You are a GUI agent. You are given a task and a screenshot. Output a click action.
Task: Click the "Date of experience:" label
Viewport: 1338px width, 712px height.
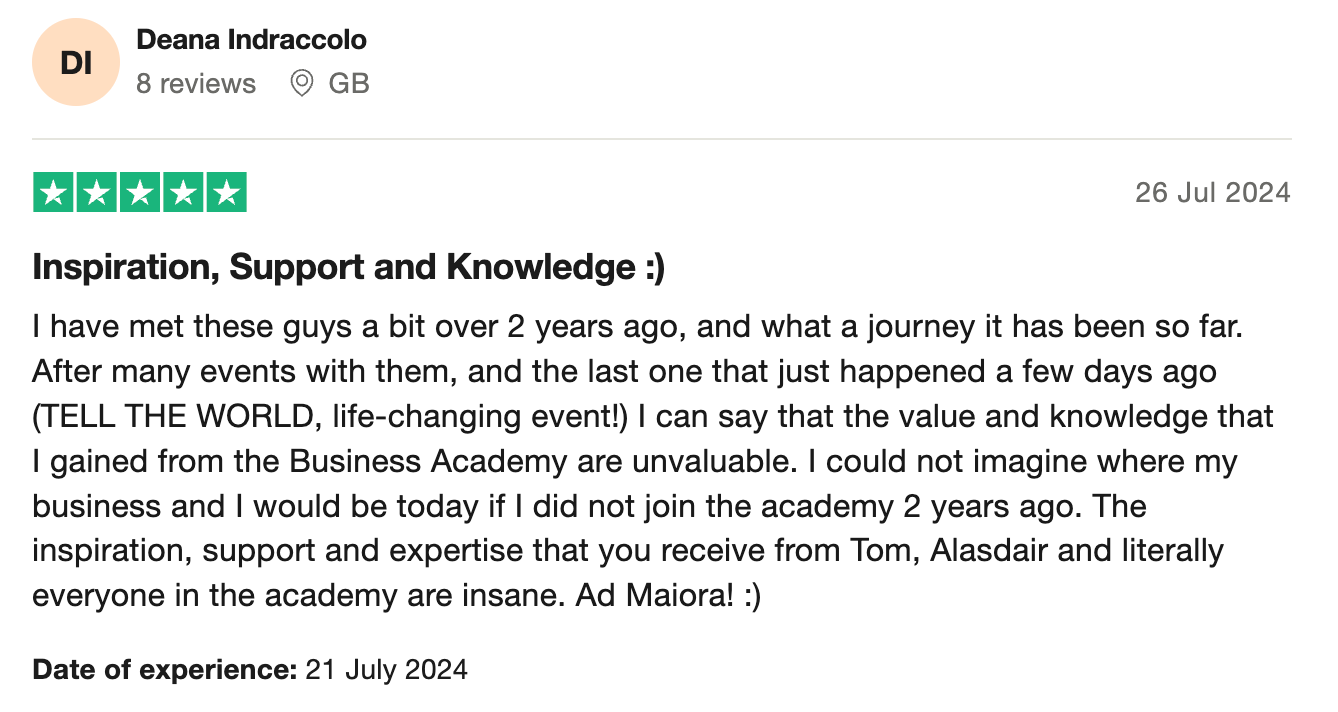pyautogui.click(x=165, y=669)
